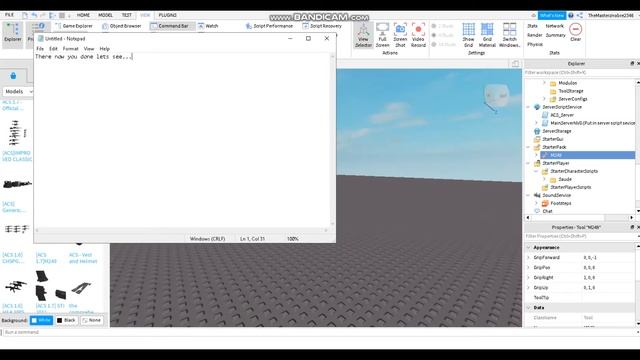The width and height of the screenshot is (640, 360).
Task: Select Black background option
Action: pos(66,320)
